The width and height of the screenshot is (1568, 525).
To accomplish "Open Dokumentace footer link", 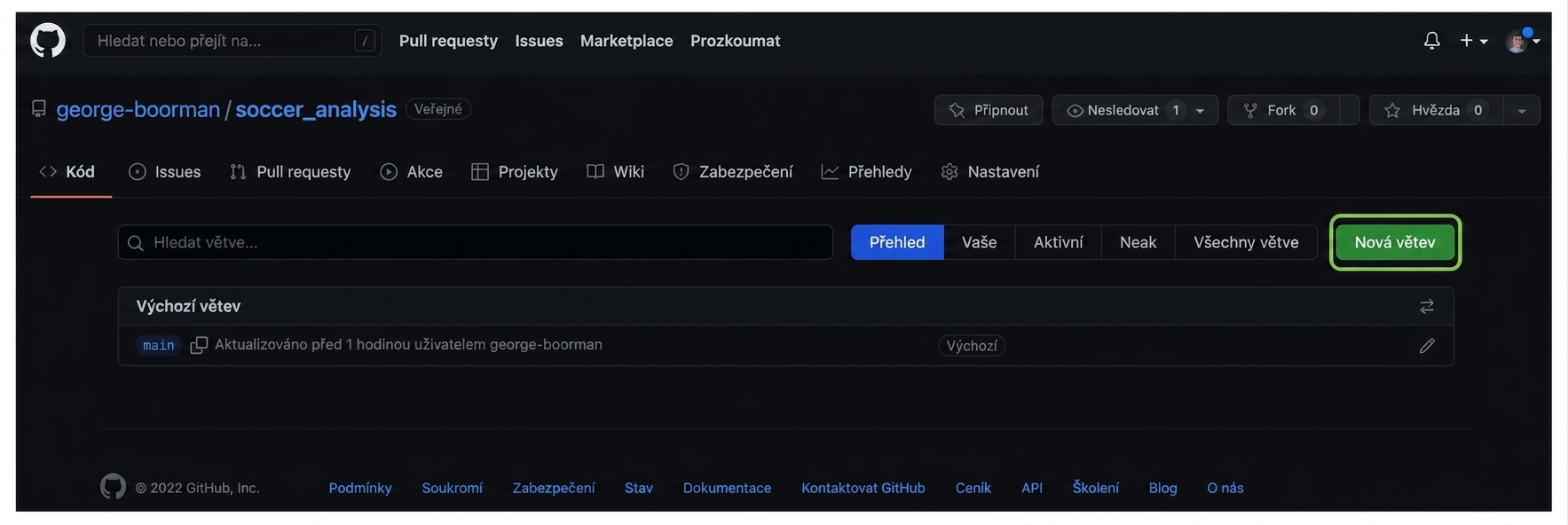I will [x=728, y=488].
